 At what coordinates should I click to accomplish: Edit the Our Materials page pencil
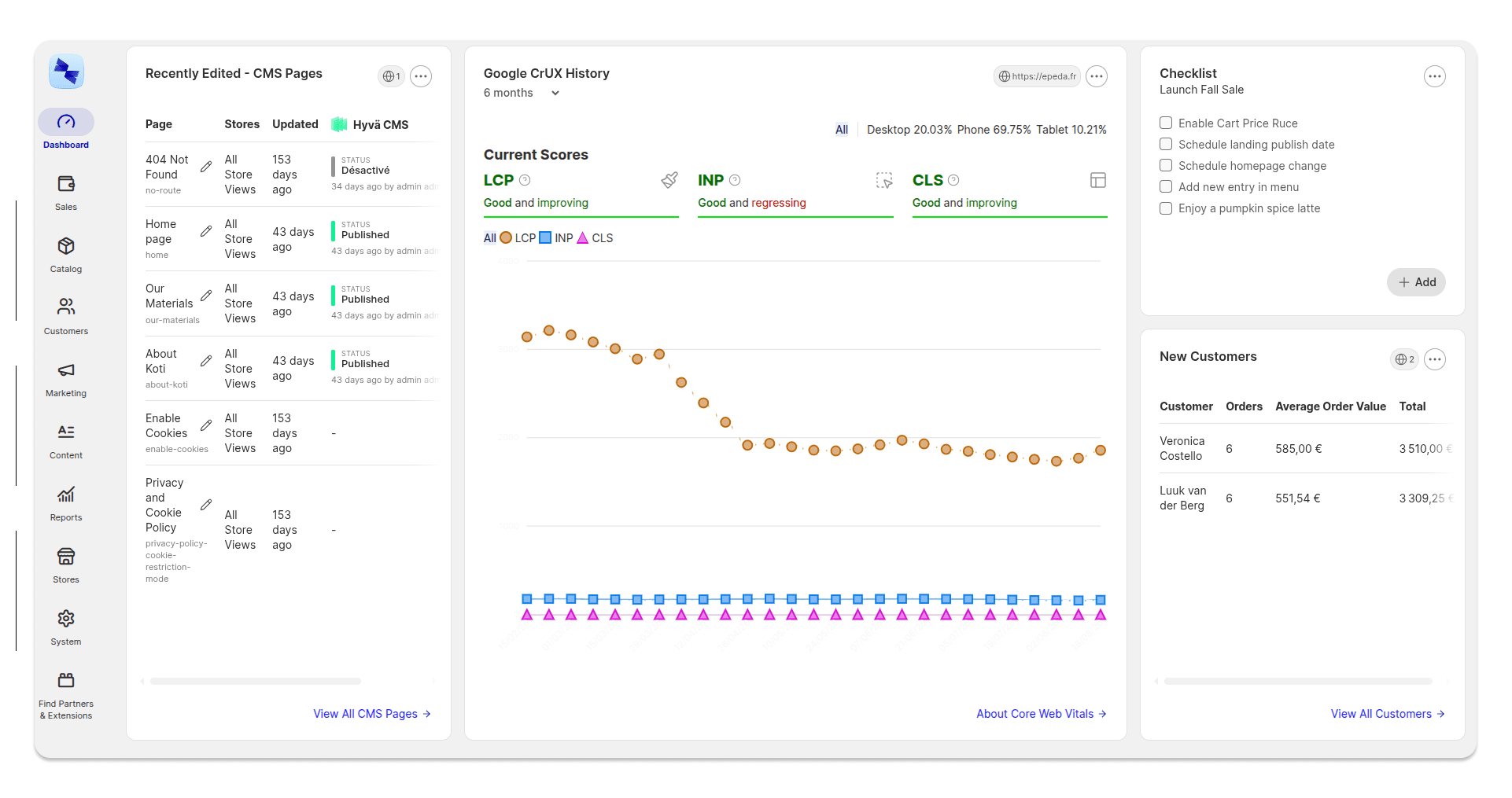pos(206,296)
